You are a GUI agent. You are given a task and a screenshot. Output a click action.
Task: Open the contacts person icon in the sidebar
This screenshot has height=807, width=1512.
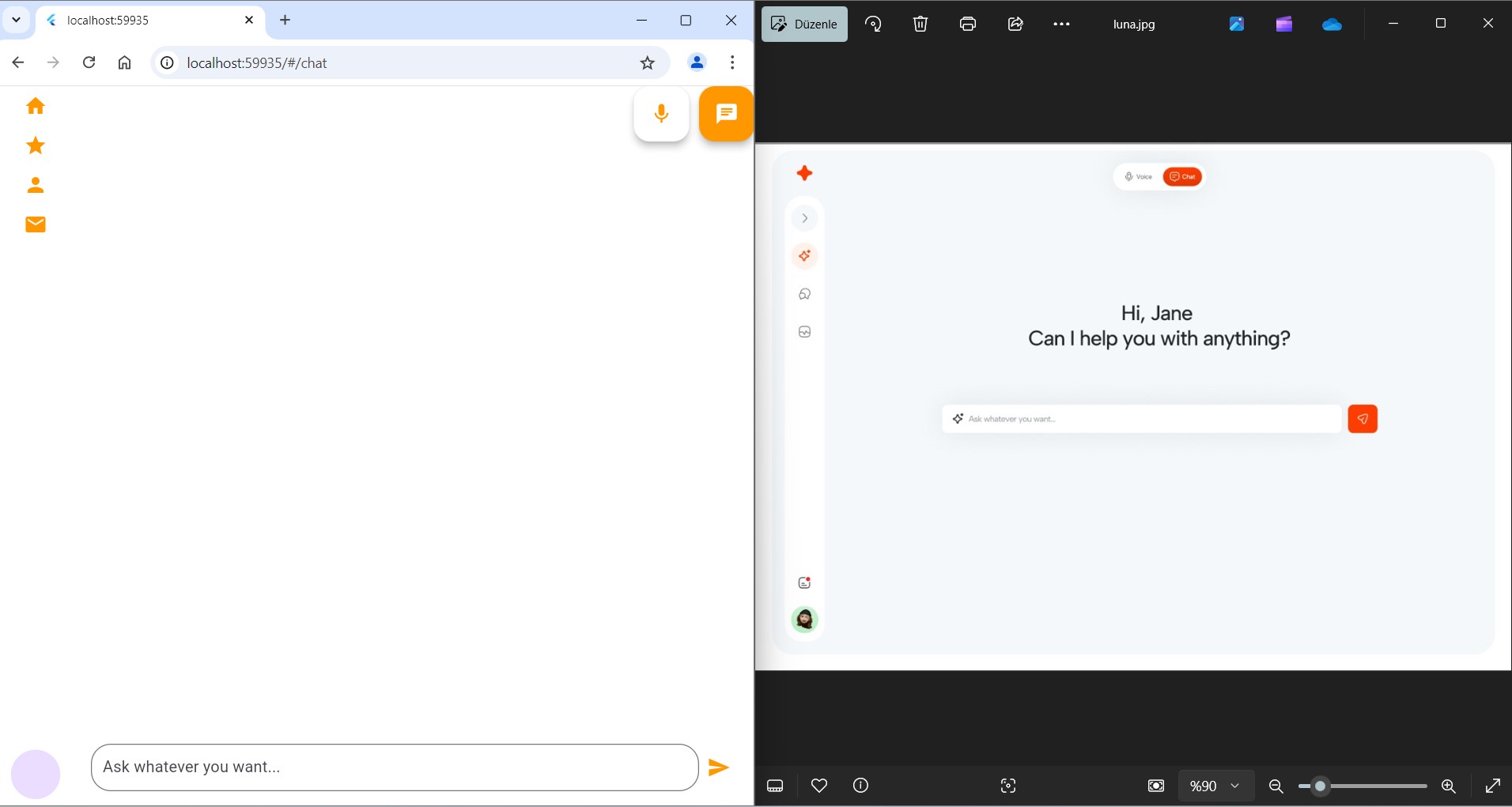tap(36, 185)
